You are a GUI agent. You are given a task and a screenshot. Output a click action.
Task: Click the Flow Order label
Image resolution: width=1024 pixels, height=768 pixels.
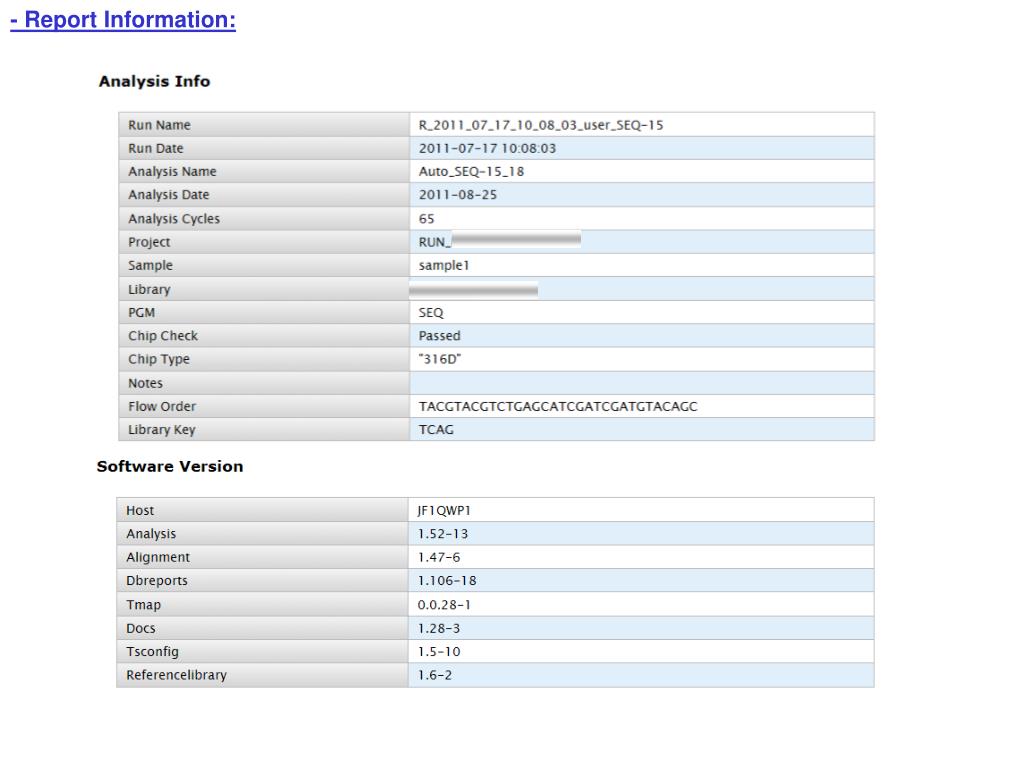pos(162,406)
